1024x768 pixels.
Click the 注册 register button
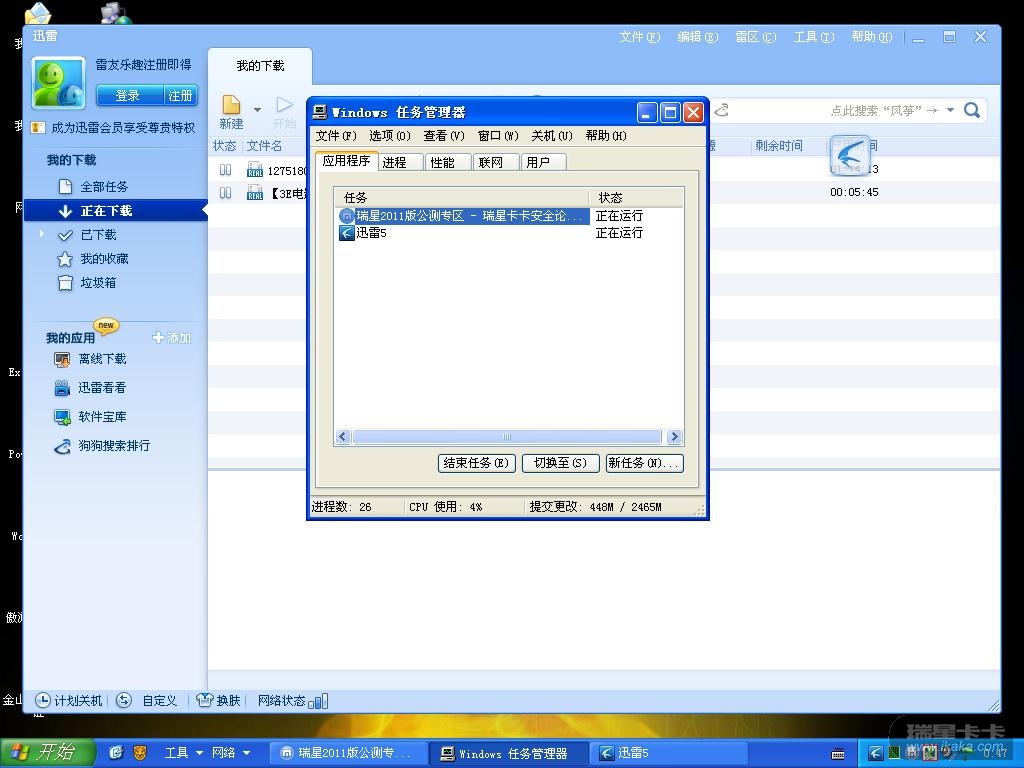click(x=180, y=95)
